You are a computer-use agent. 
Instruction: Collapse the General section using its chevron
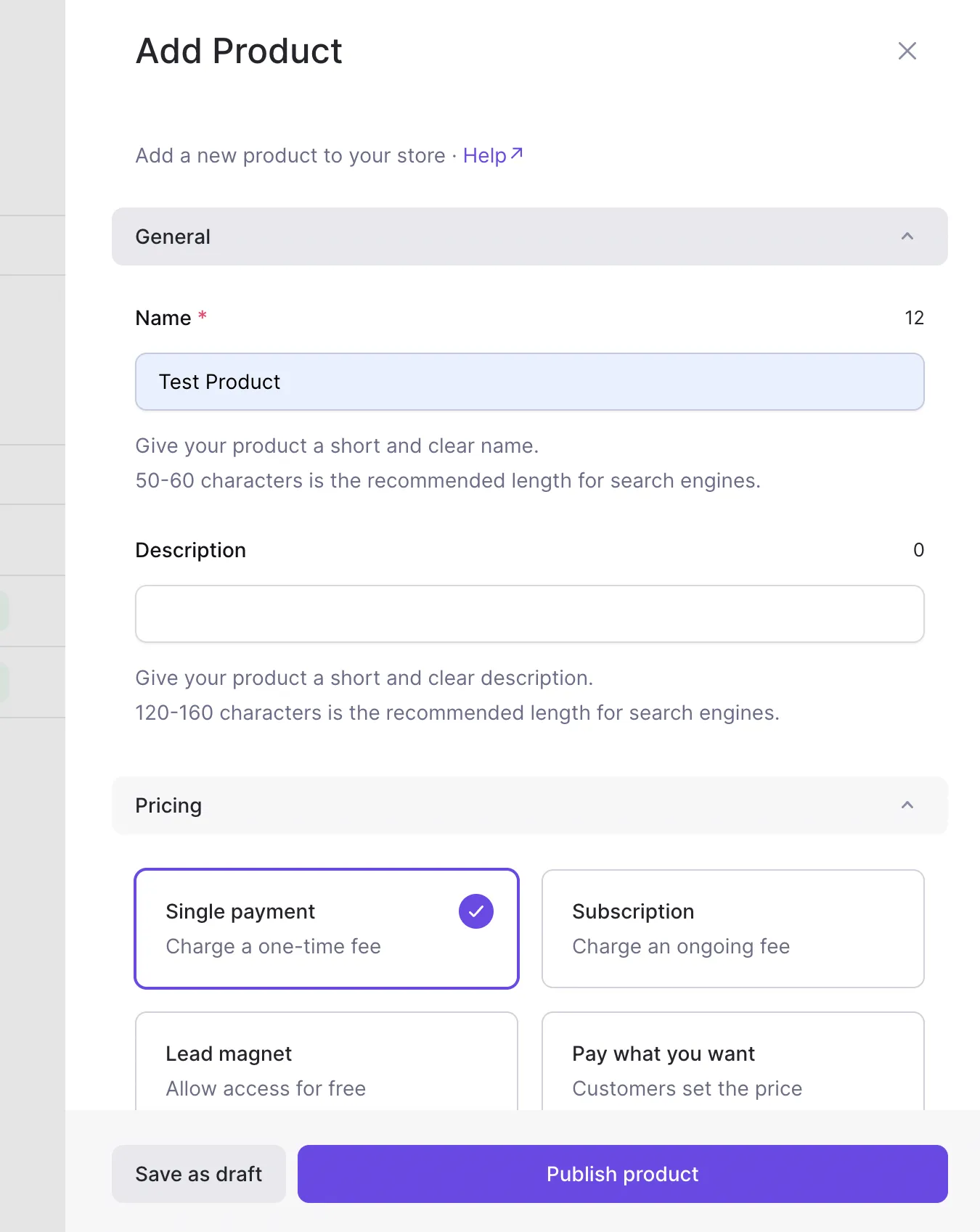(907, 237)
